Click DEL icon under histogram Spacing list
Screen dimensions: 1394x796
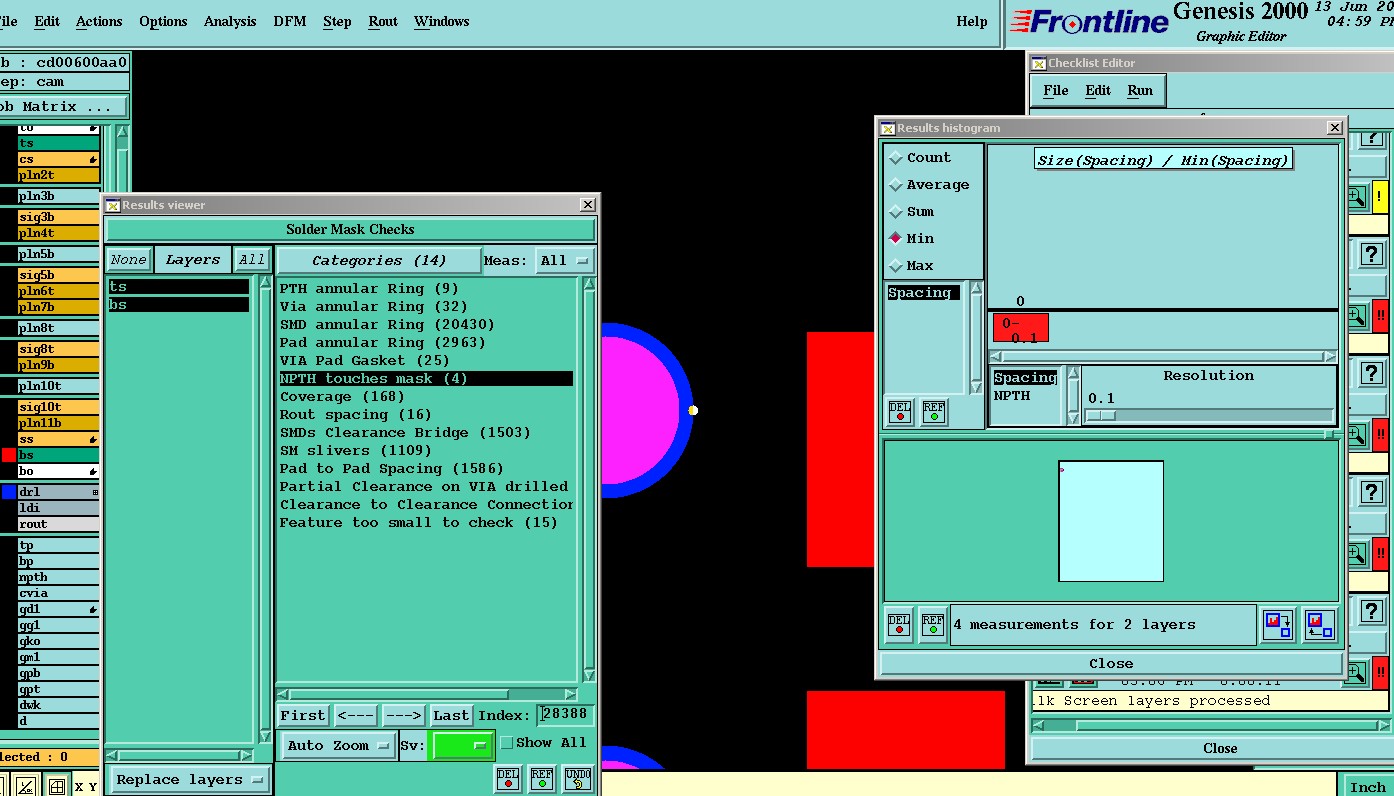click(900, 411)
